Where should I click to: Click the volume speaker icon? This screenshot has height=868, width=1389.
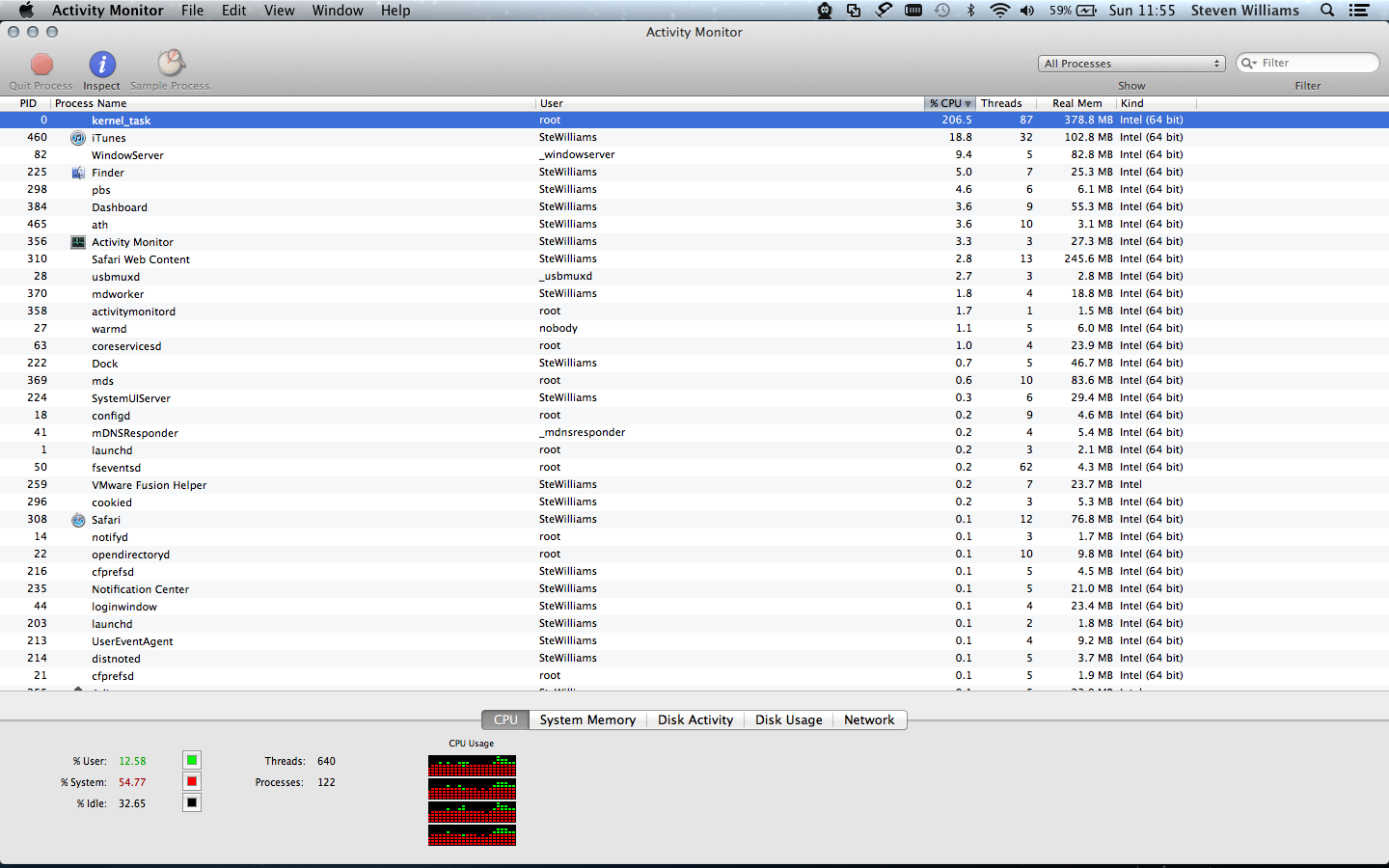1027,11
